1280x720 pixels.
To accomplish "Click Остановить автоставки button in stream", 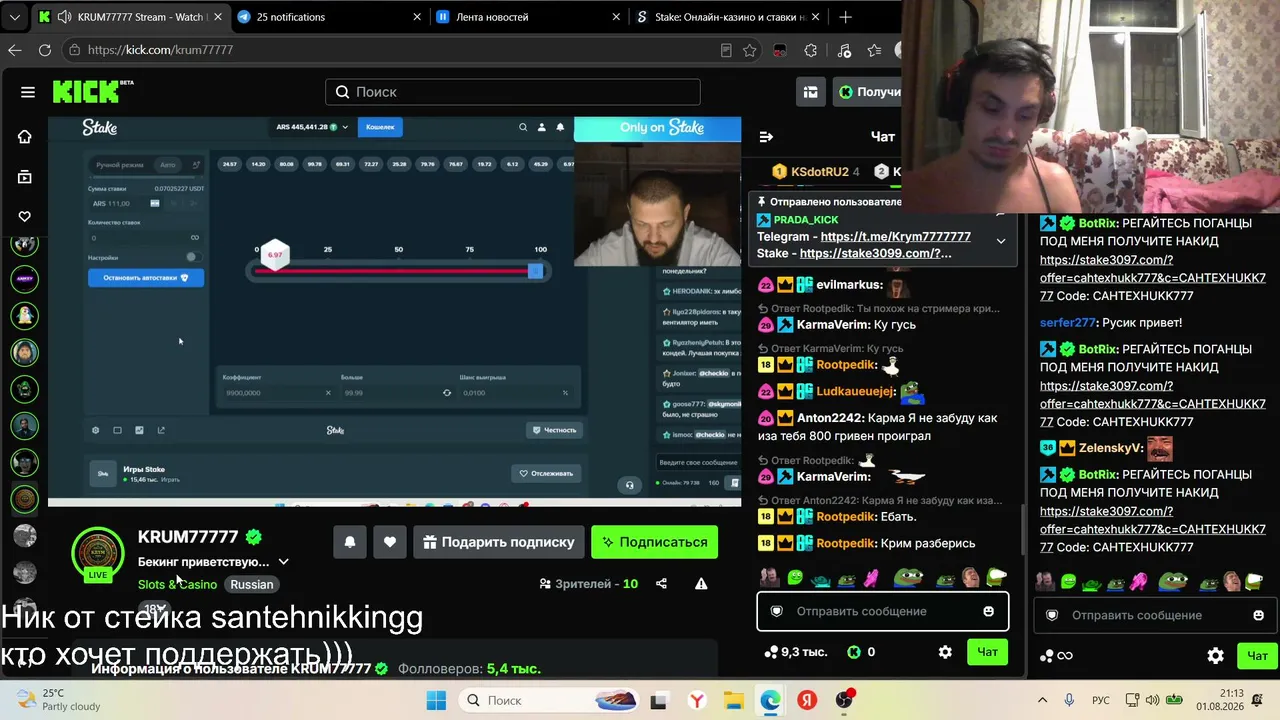I will [x=146, y=277].
